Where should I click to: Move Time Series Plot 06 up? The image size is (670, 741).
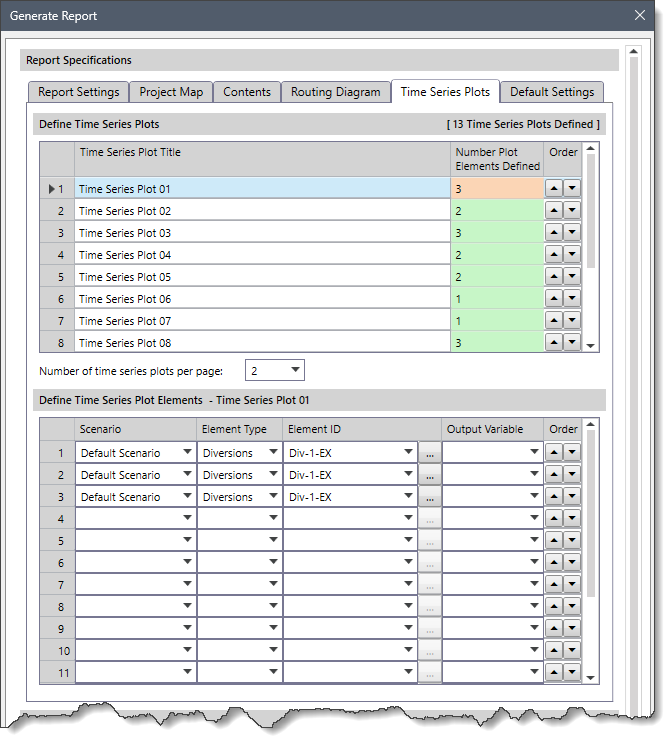[554, 298]
